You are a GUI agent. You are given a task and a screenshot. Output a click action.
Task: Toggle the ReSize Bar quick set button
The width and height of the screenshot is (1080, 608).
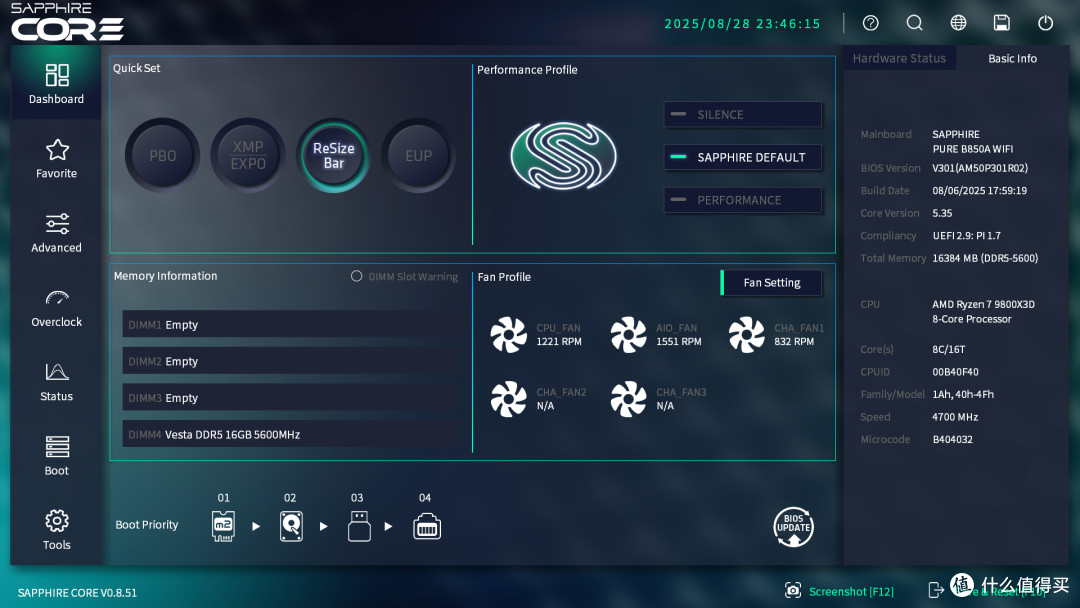[333, 156]
